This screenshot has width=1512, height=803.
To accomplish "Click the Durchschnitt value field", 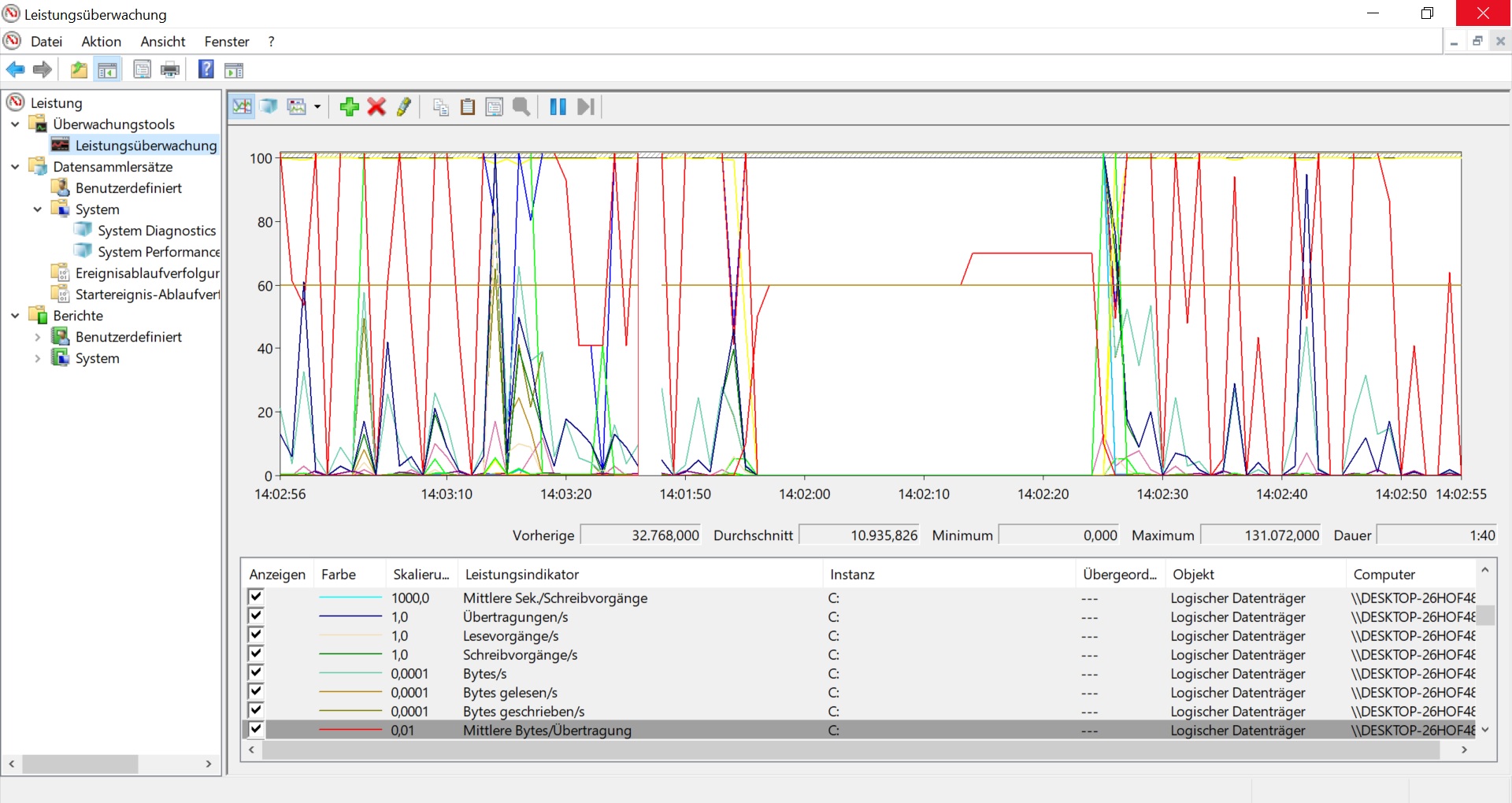I will point(861,535).
